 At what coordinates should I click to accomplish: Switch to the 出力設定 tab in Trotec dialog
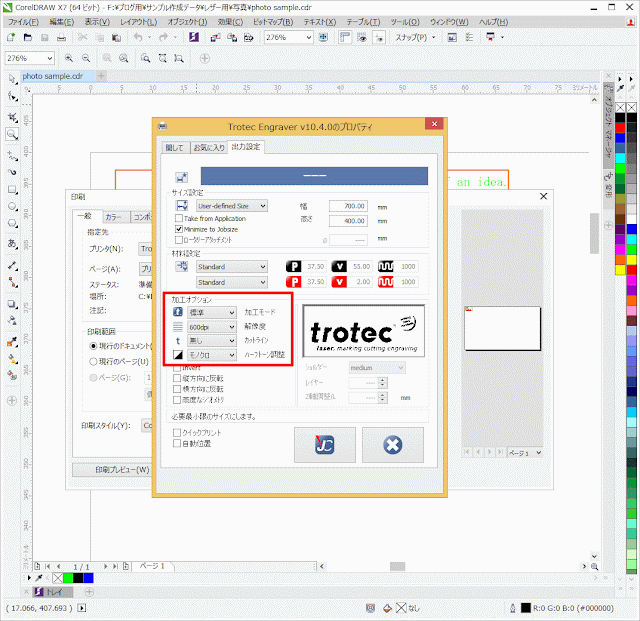(x=246, y=147)
